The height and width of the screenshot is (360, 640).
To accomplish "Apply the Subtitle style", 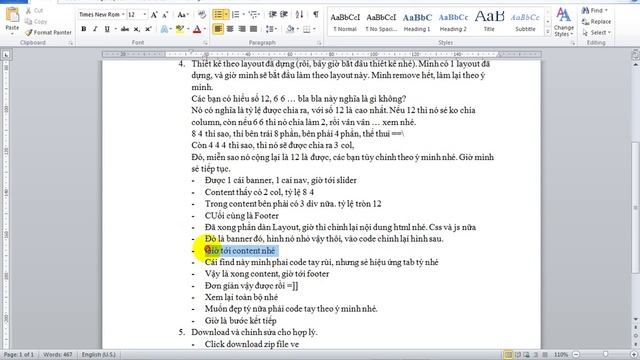I will click(x=525, y=22).
